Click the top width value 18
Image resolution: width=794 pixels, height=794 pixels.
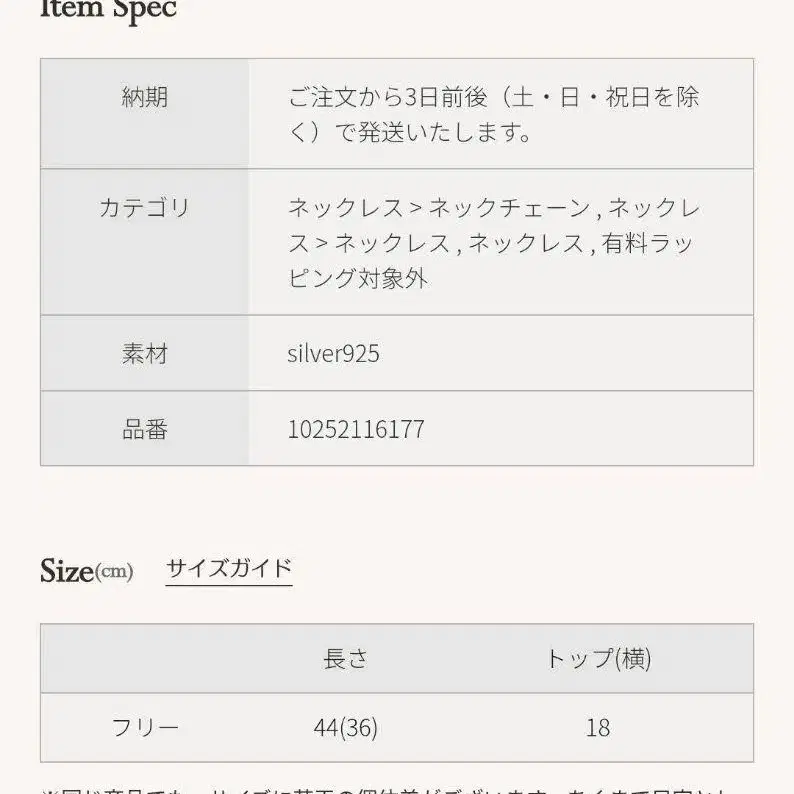(598, 728)
